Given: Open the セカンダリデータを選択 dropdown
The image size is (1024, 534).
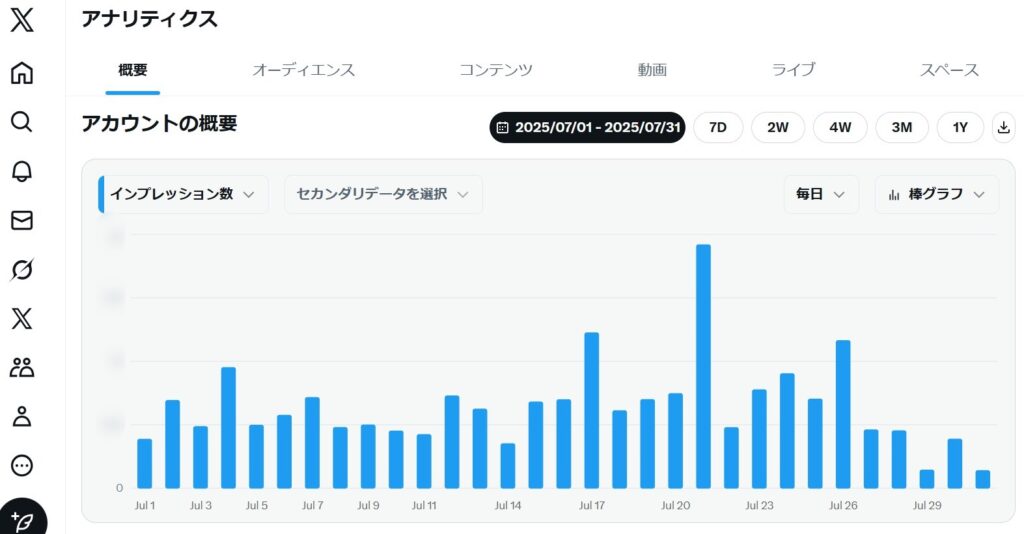Looking at the screenshot, I should (x=383, y=194).
